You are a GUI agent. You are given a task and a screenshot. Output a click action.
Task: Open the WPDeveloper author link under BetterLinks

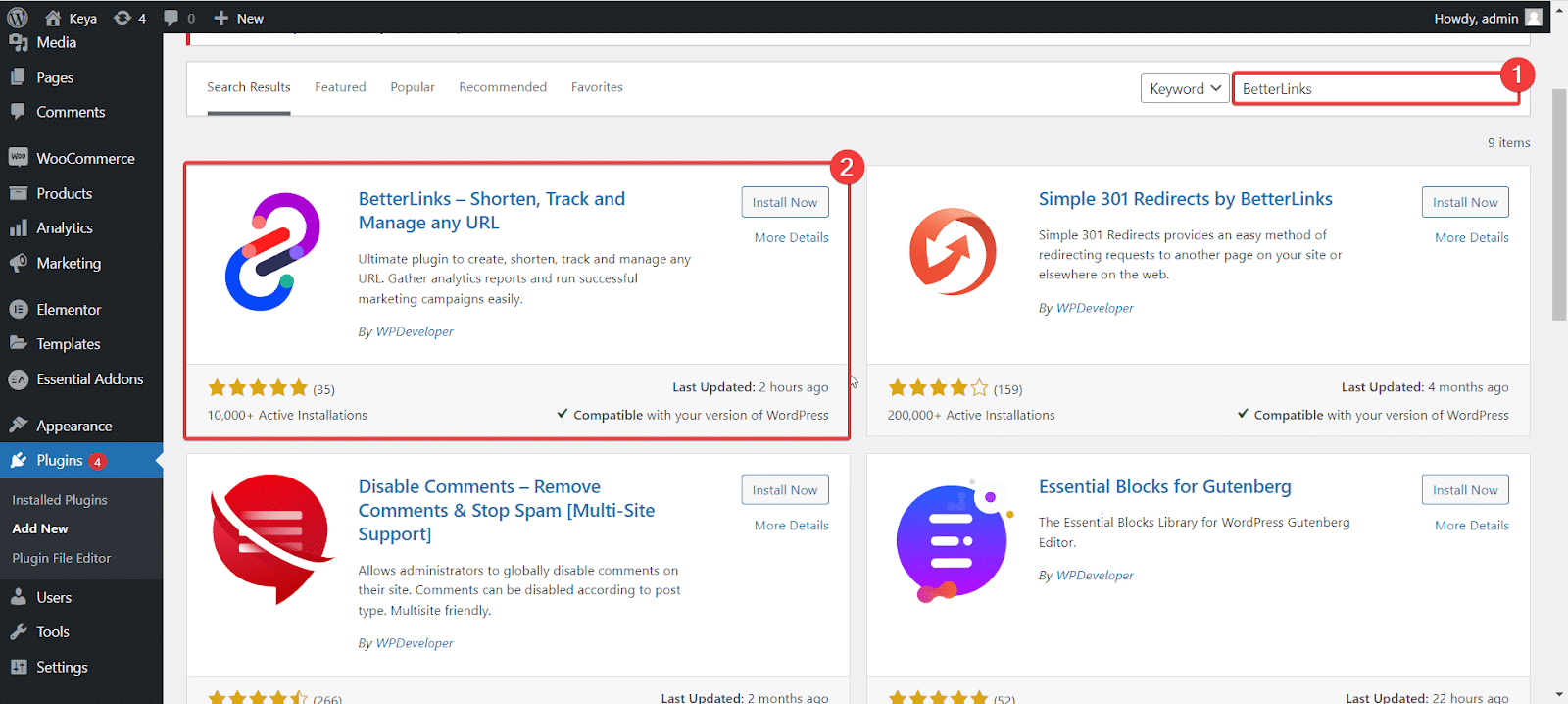[415, 331]
